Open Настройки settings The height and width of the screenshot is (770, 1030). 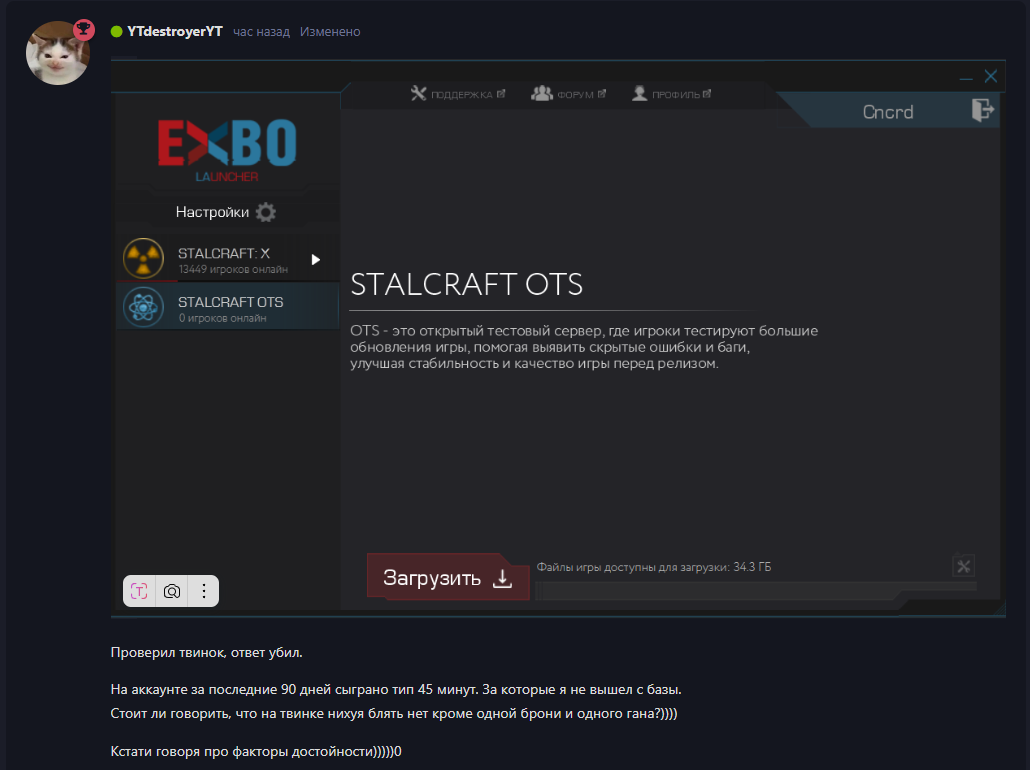[226, 212]
